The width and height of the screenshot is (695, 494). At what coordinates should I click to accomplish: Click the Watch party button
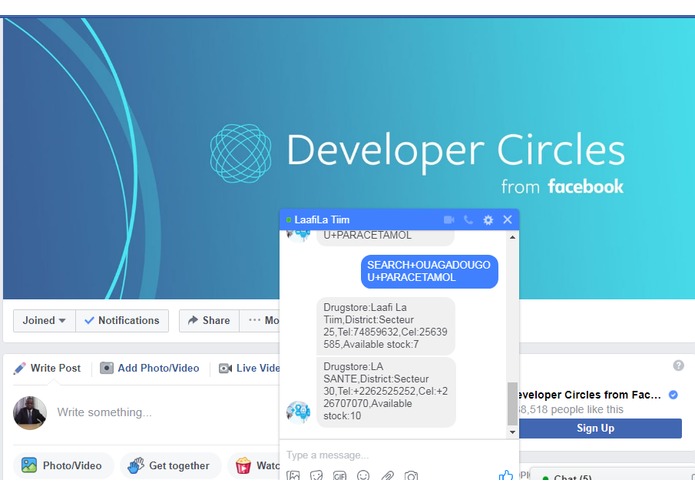pyautogui.click(x=254, y=466)
